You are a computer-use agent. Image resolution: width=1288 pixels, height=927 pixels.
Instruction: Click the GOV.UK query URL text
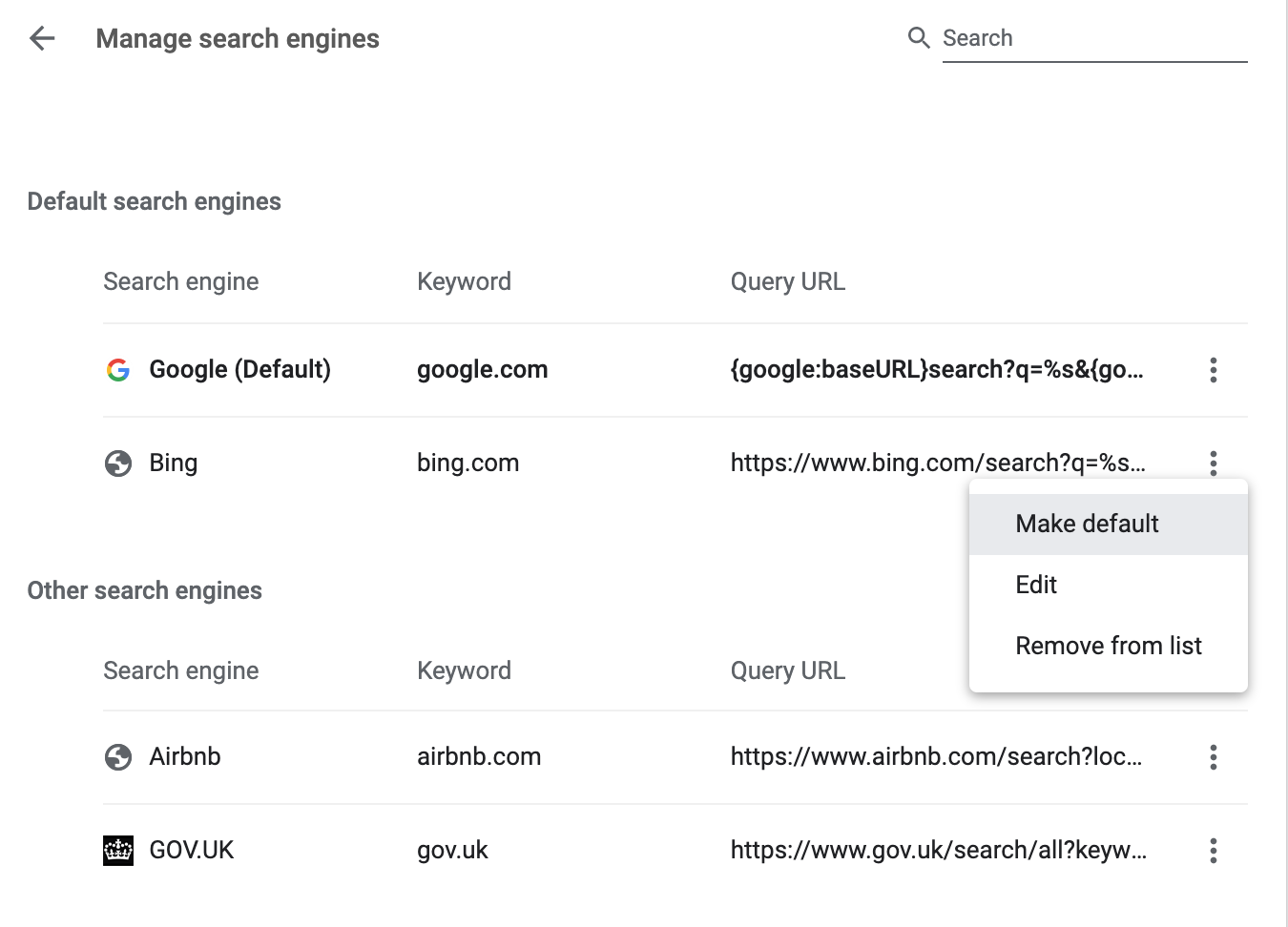pos(939,851)
